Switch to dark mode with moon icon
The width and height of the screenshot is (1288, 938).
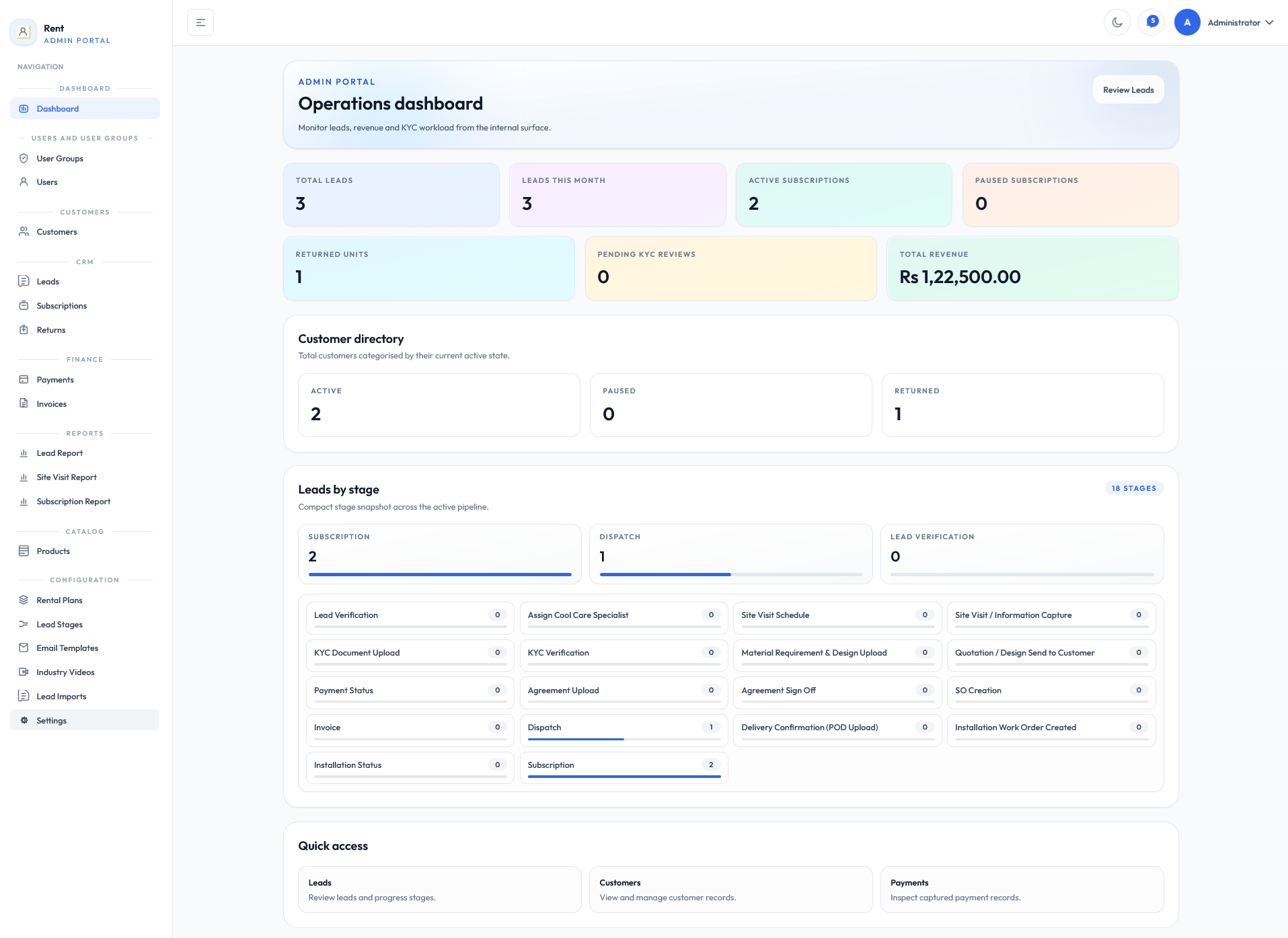pos(1117,22)
